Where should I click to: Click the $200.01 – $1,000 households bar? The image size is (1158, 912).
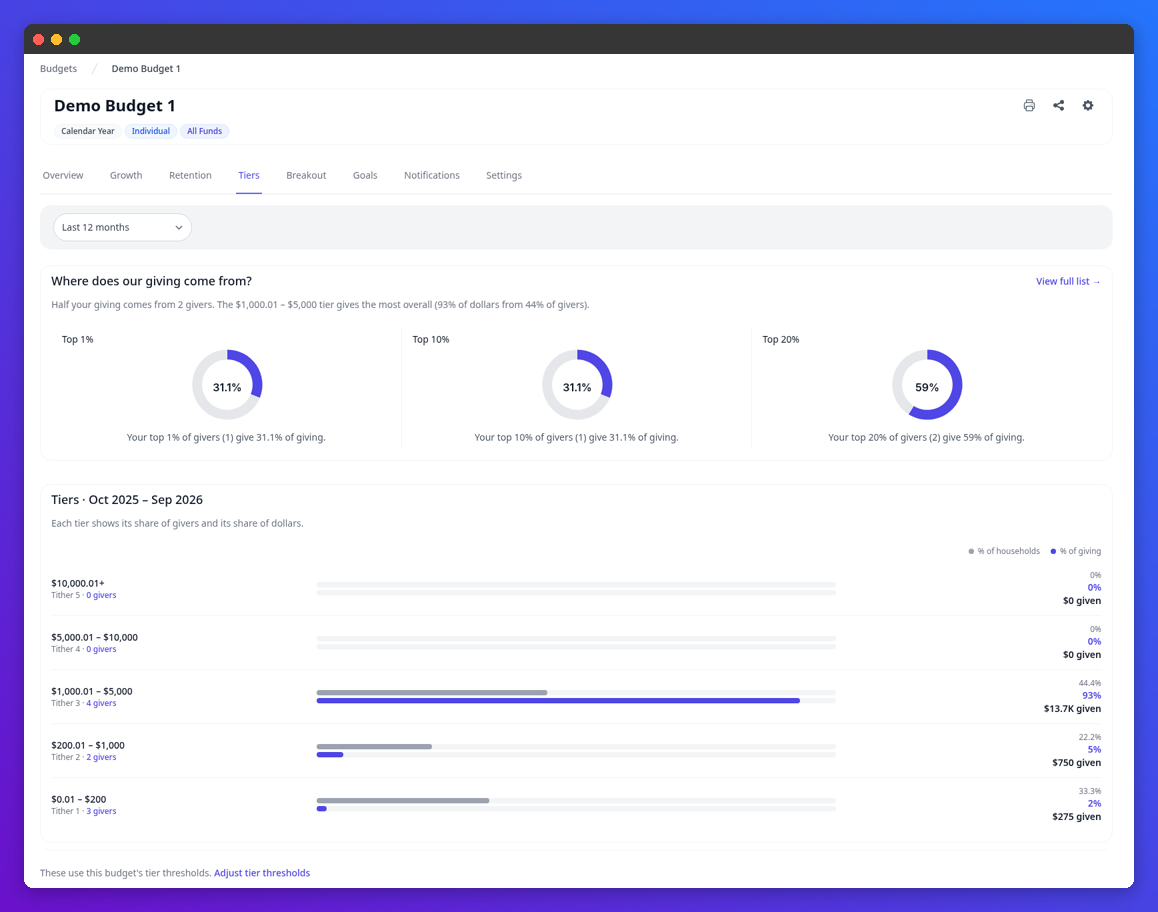pos(374,747)
